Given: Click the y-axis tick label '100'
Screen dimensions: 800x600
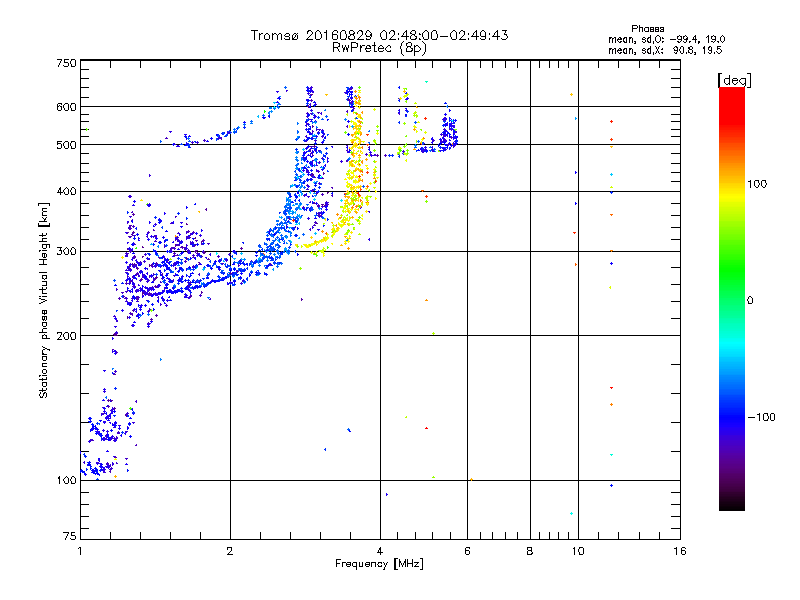Looking at the screenshot, I should (67, 481).
